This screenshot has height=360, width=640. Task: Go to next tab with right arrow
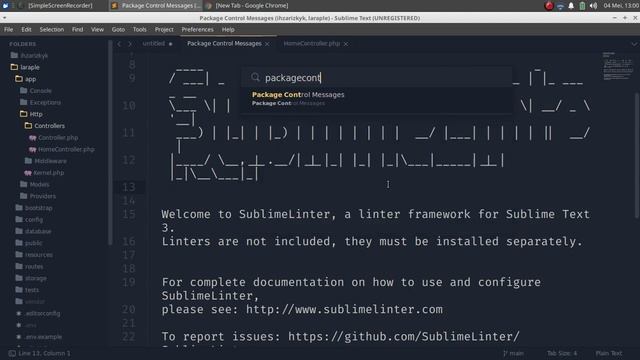pyautogui.click(x=130, y=44)
